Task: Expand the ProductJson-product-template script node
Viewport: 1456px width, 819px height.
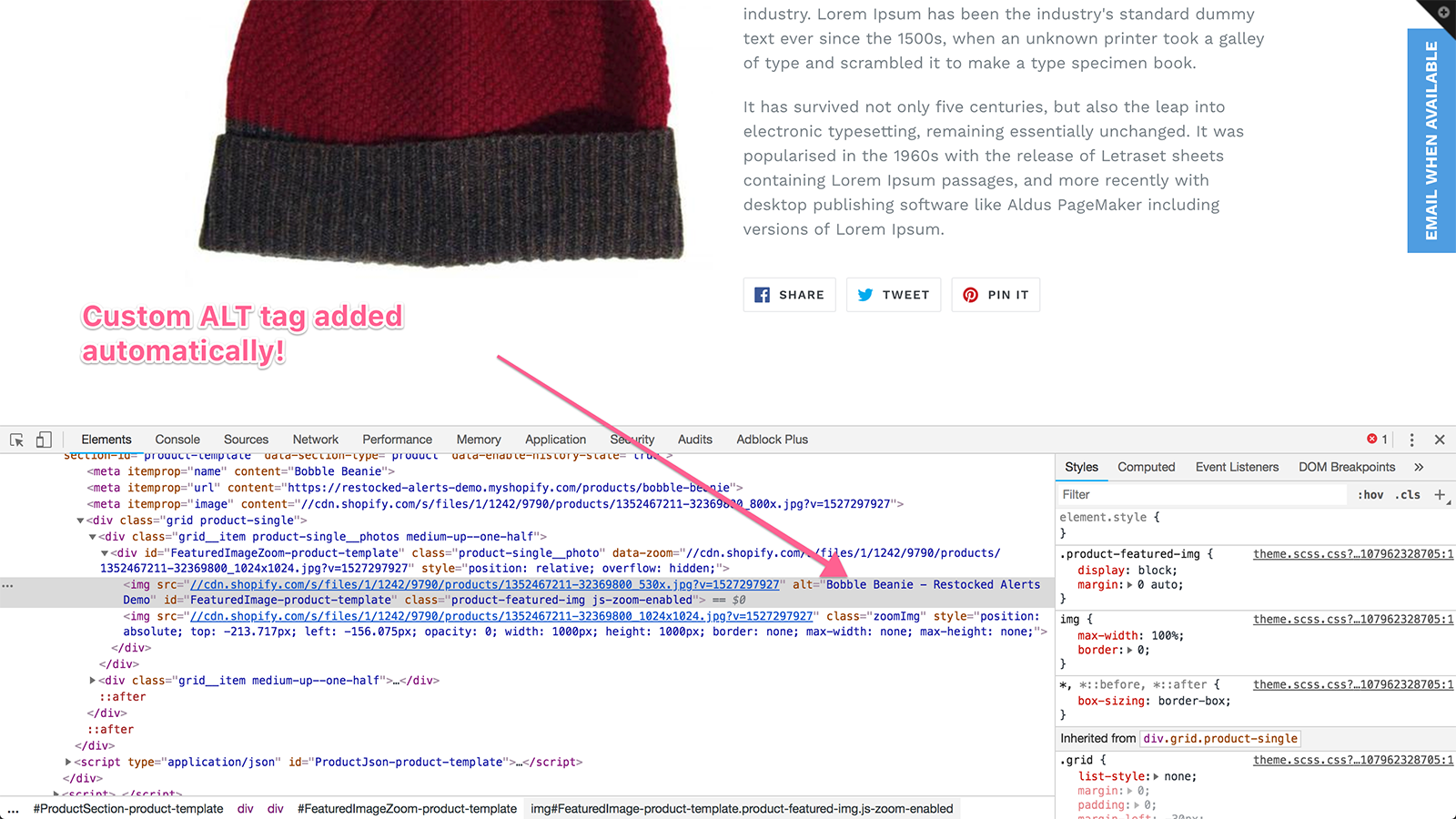Action: pyautogui.click(x=68, y=763)
